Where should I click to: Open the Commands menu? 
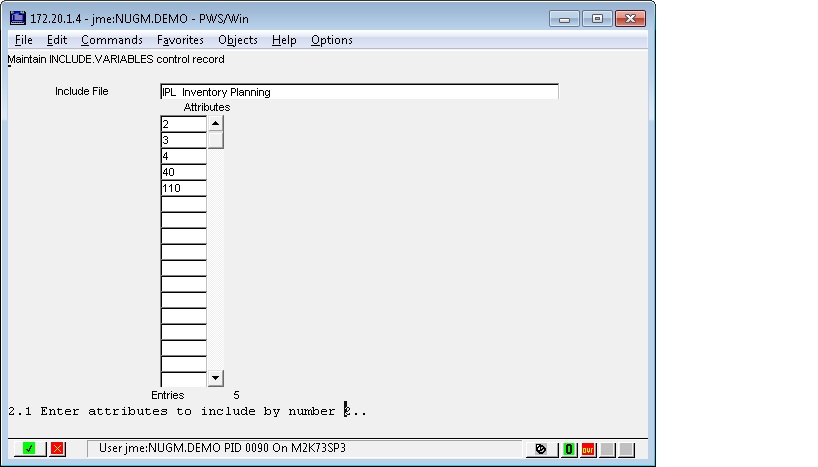point(112,40)
